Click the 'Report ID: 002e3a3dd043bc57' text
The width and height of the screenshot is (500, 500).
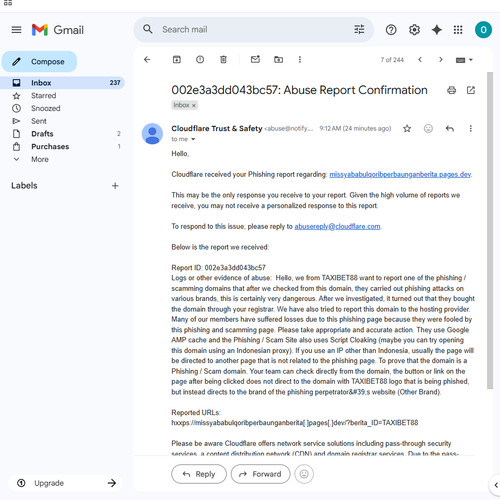click(218, 268)
